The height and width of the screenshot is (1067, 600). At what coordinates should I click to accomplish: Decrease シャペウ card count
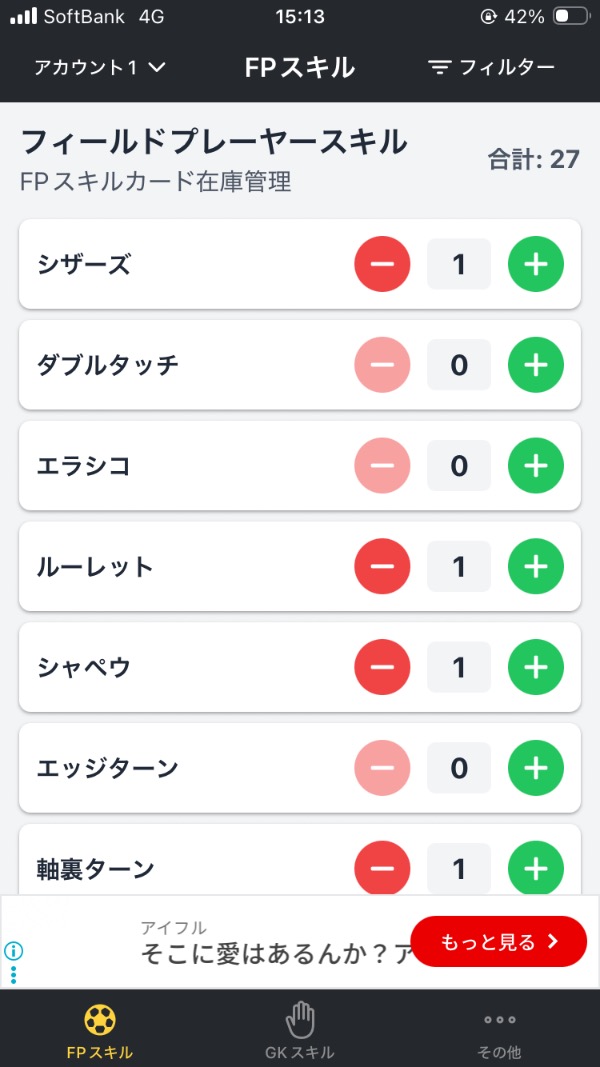[x=382, y=667]
